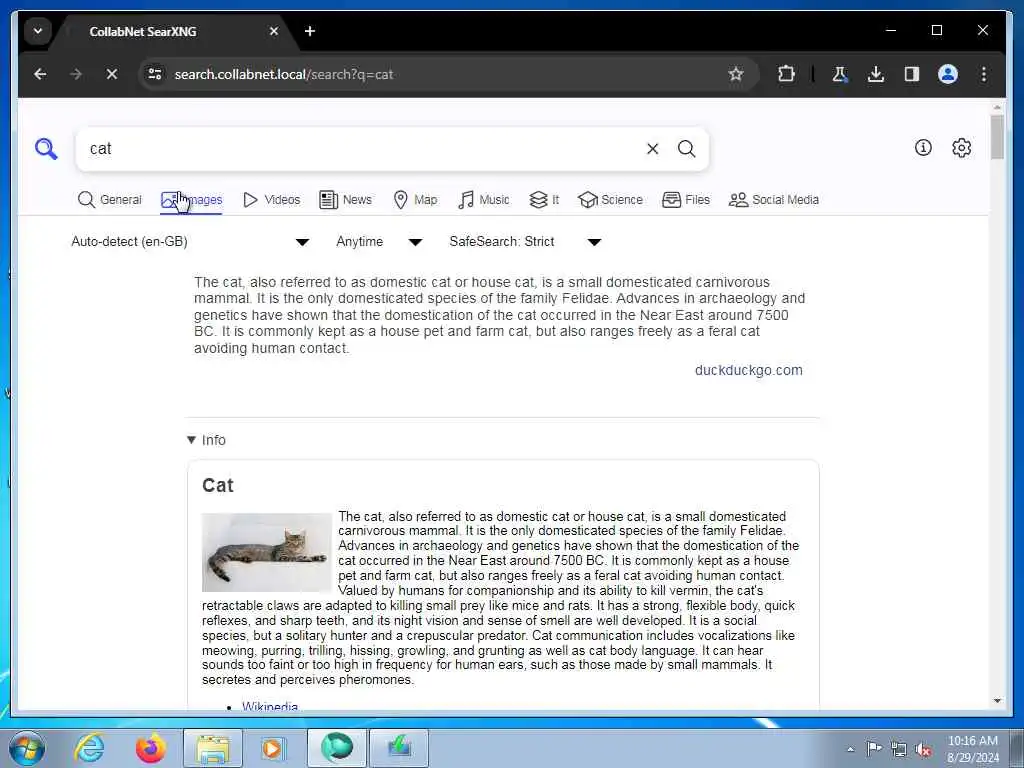Click into the search query field

(362, 149)
